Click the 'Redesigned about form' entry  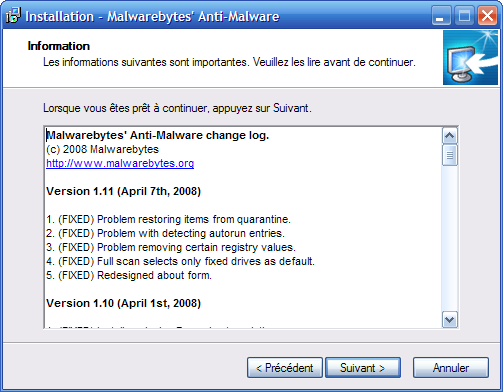129,275
